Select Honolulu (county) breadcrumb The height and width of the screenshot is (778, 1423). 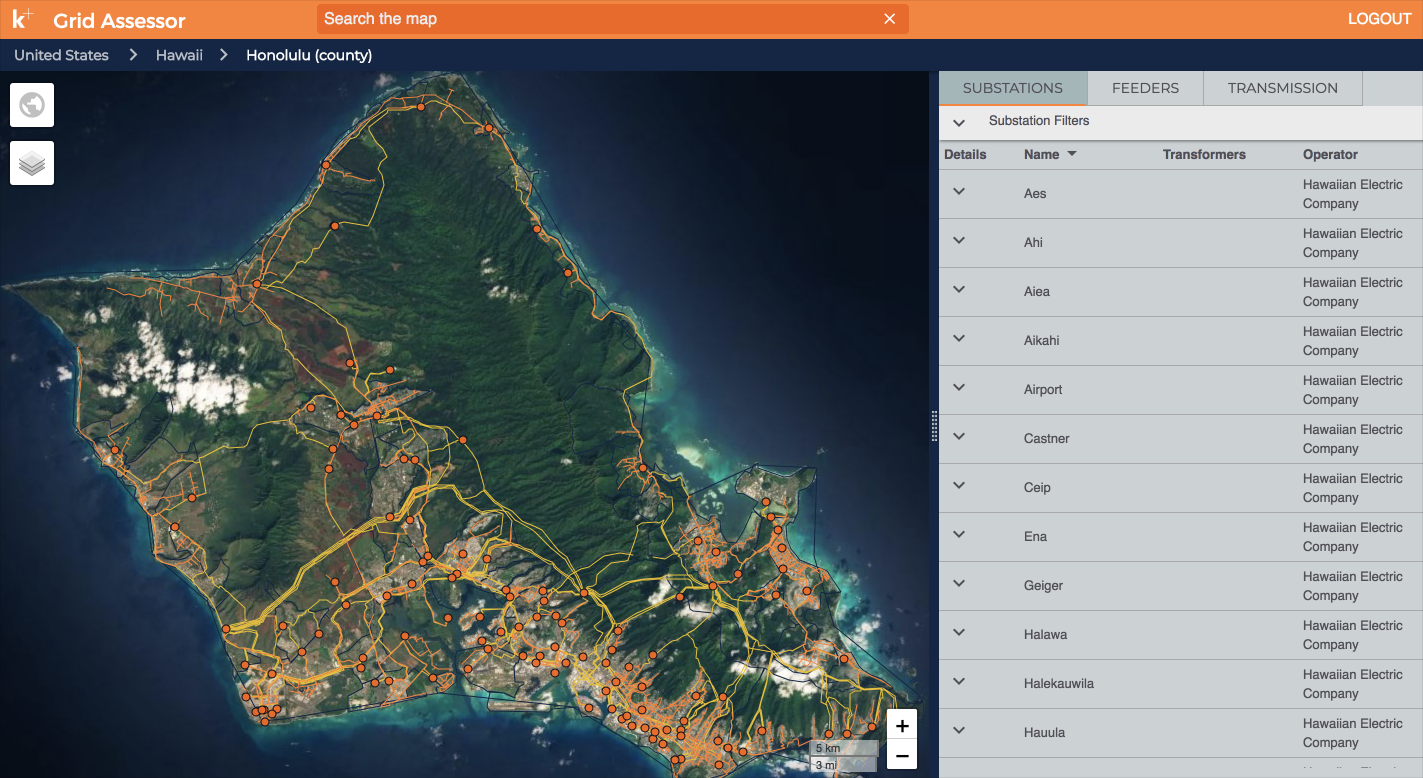309,55
